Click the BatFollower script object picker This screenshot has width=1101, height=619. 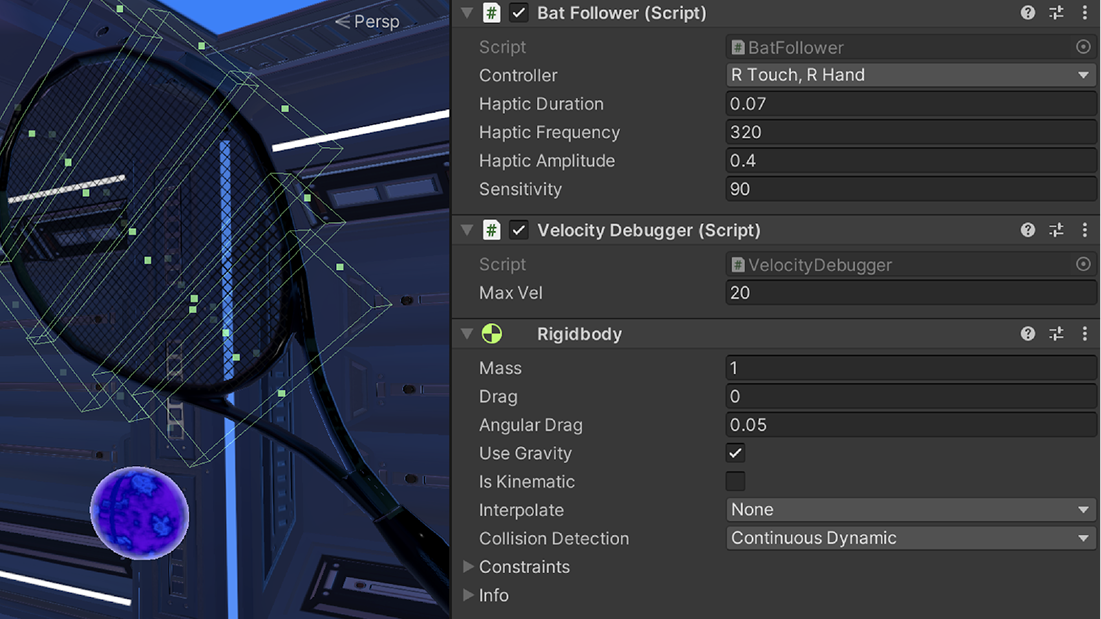(1083, 47)
